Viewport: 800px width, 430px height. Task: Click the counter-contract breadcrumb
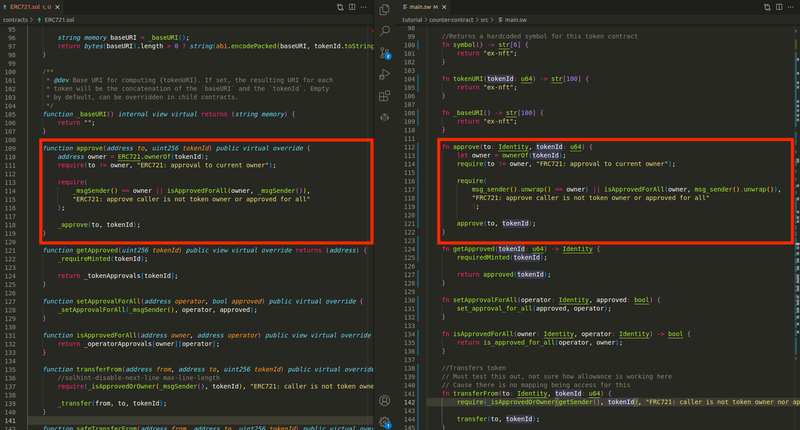coord(451,20)
